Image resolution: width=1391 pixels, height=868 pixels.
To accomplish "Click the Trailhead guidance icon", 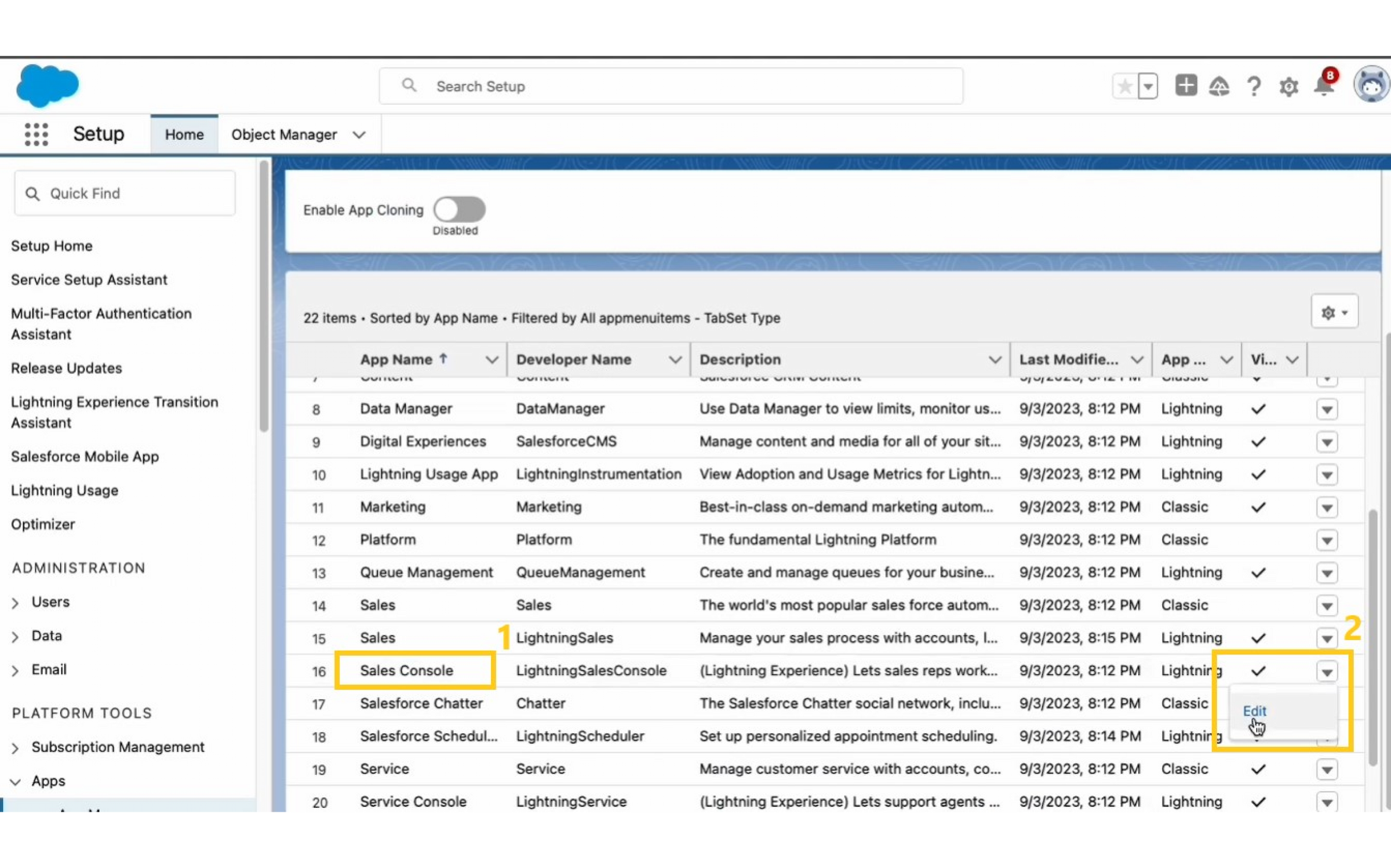I will click(1219, 87).
